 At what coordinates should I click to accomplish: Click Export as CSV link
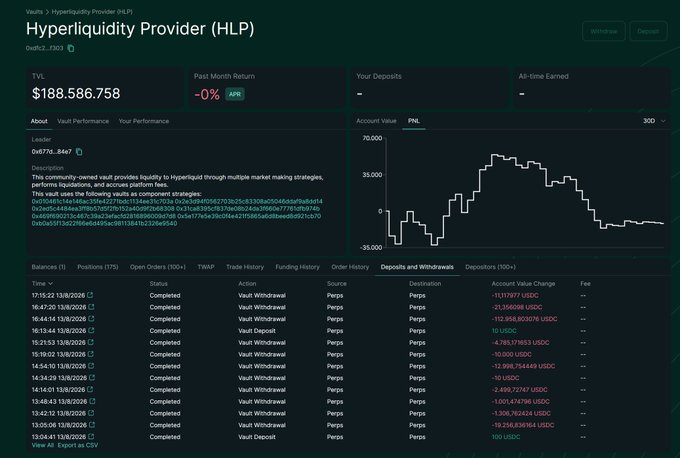(x=78, y=445)
